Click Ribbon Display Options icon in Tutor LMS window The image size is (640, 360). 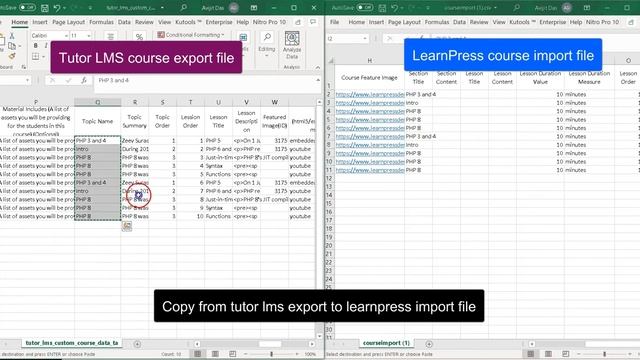click(254, 7)
